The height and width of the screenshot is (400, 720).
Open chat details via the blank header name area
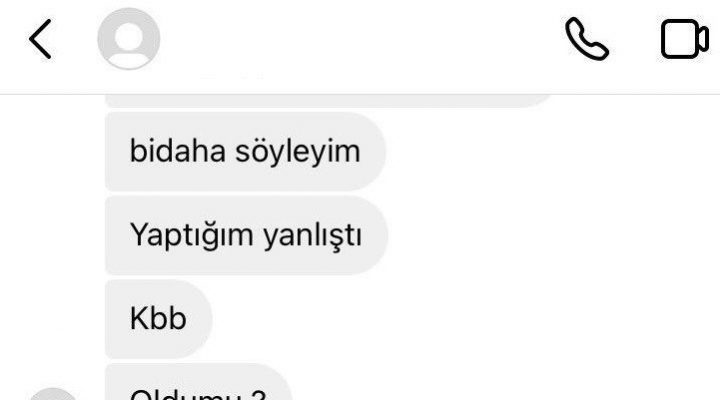coord(358,39)
